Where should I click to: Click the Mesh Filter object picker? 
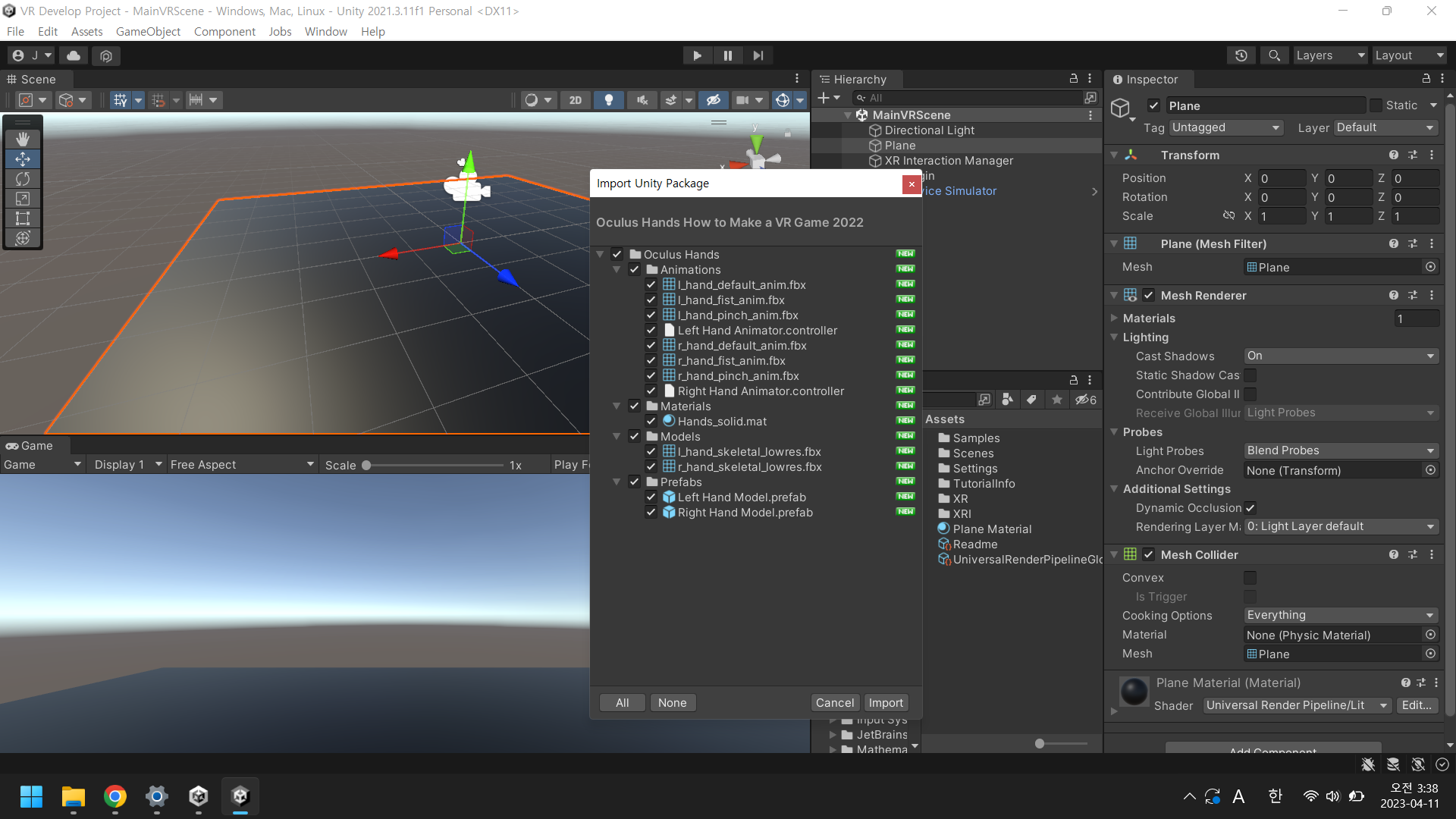pos(1430,267)
